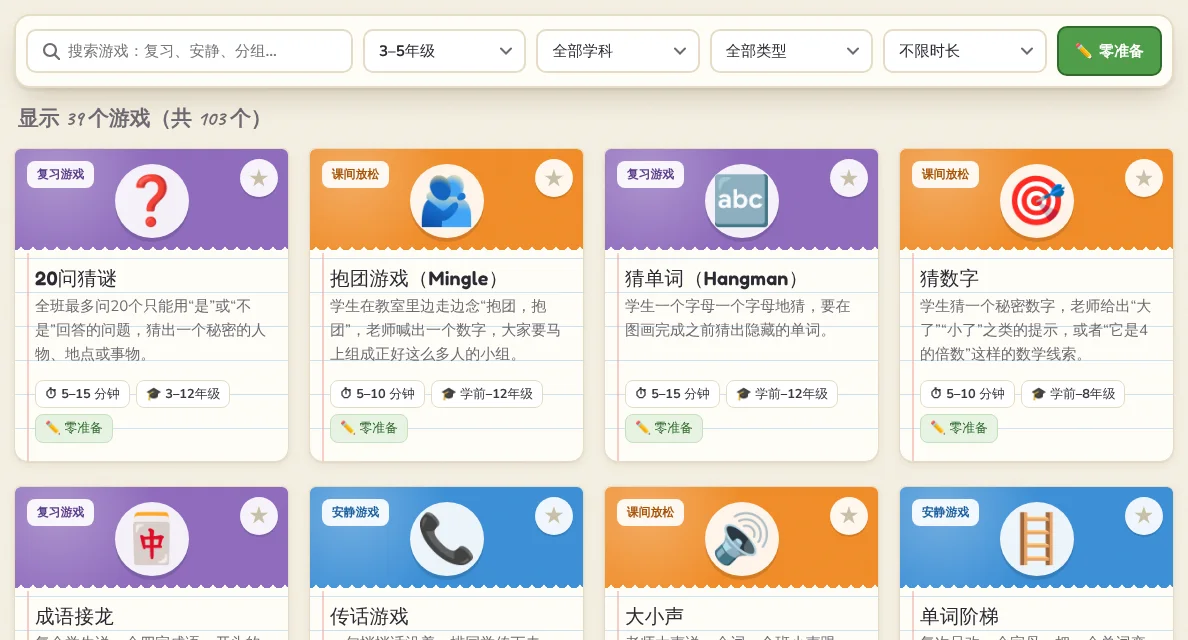Open the 20问猜谜 game title
Screen dimensions: 1188x640
pos(76,279)
